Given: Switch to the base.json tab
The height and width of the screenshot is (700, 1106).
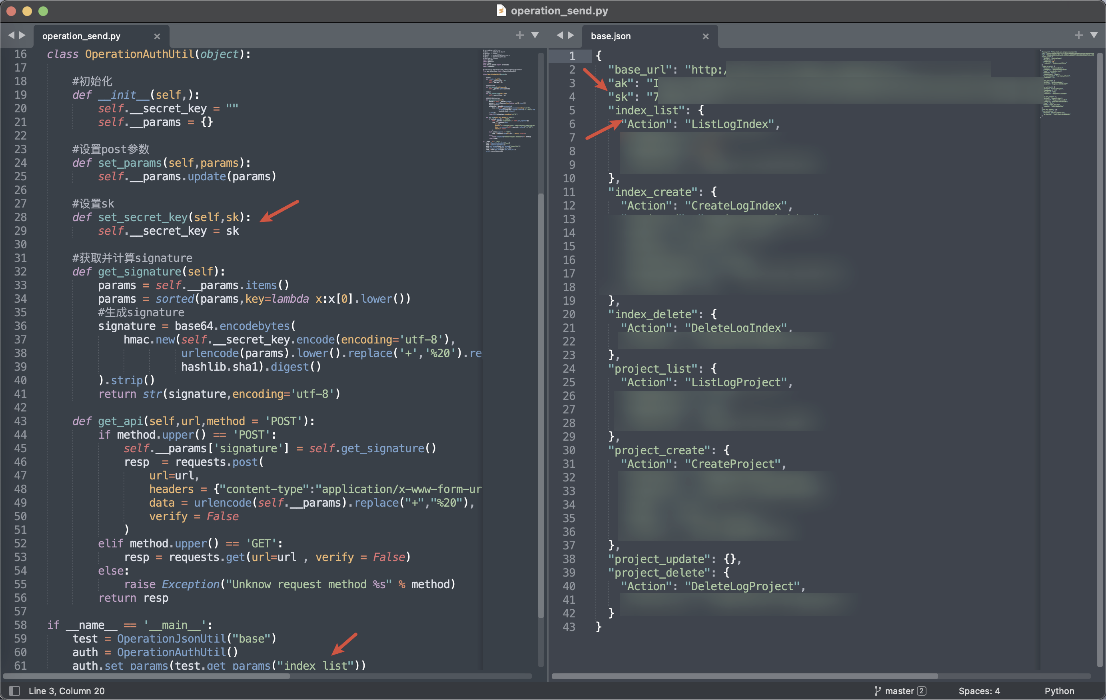Looking at the screenshot, I should 611,36.
